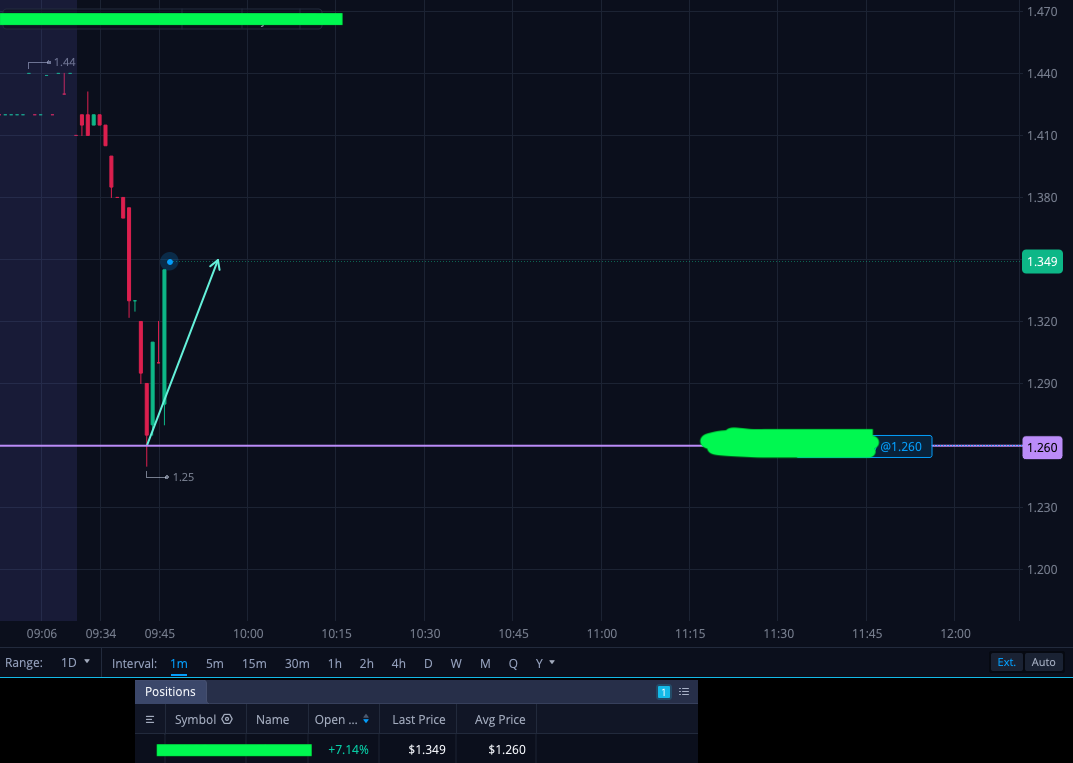Select the @1.260 position line label

point(902,447)
